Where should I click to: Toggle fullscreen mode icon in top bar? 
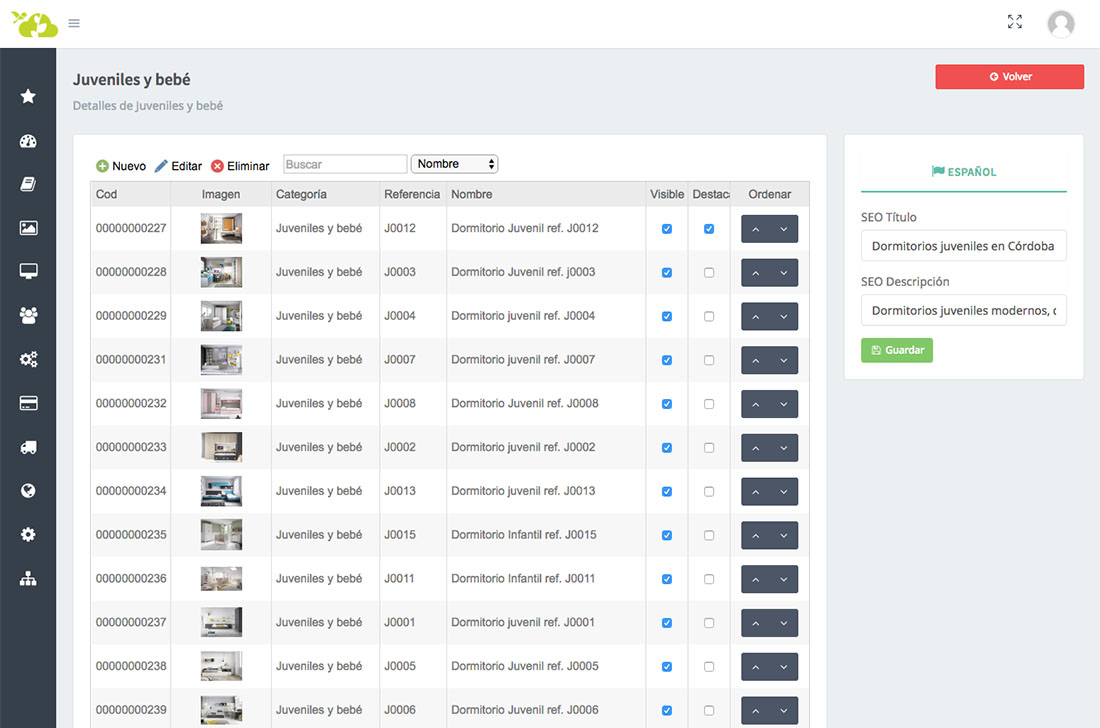click(1015, 22)
